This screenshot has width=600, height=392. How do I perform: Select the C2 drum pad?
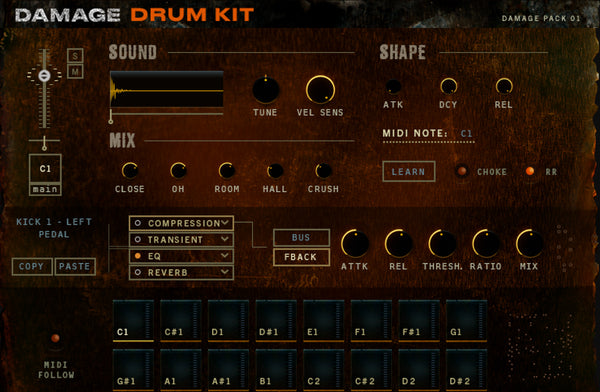click(x=324, y=370)
